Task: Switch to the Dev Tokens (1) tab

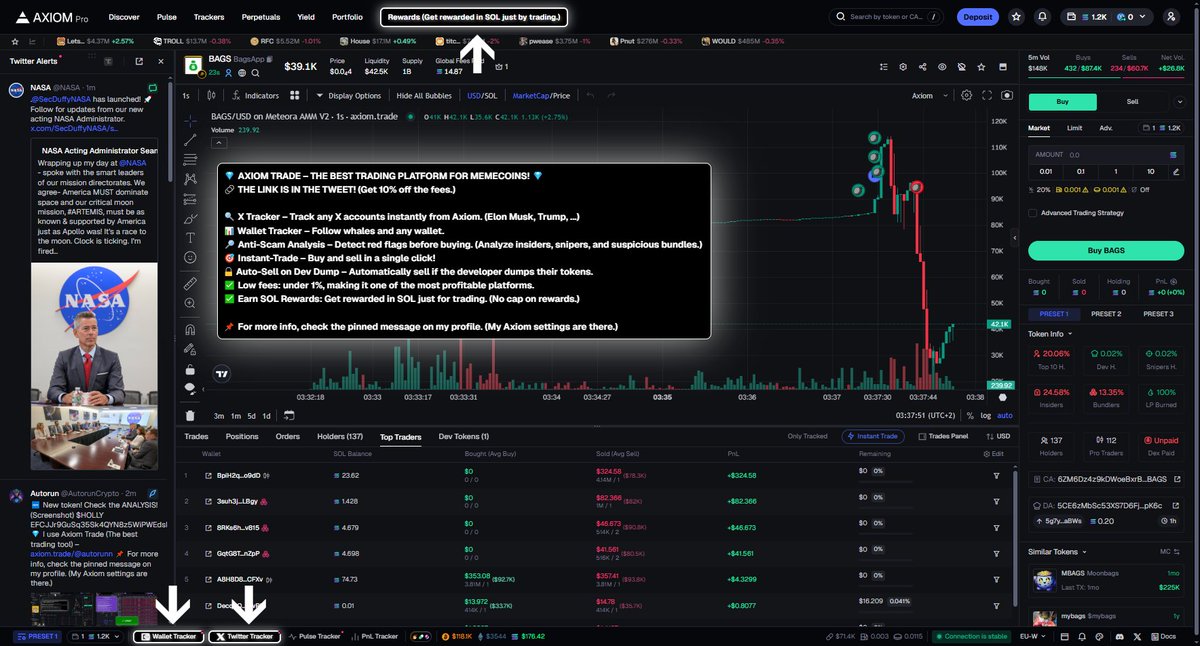Action: click(x=464, y=436)
